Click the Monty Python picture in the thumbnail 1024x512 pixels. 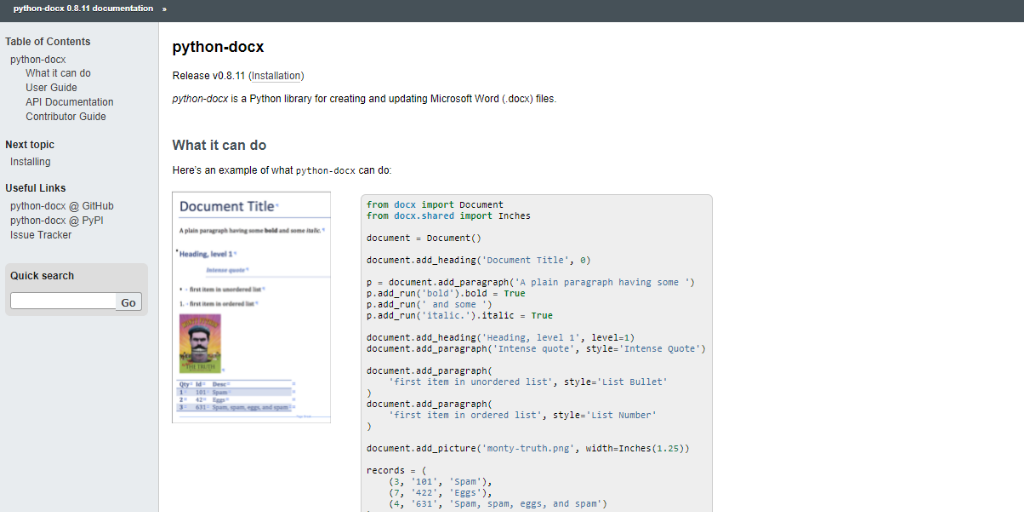pos(200,344)
